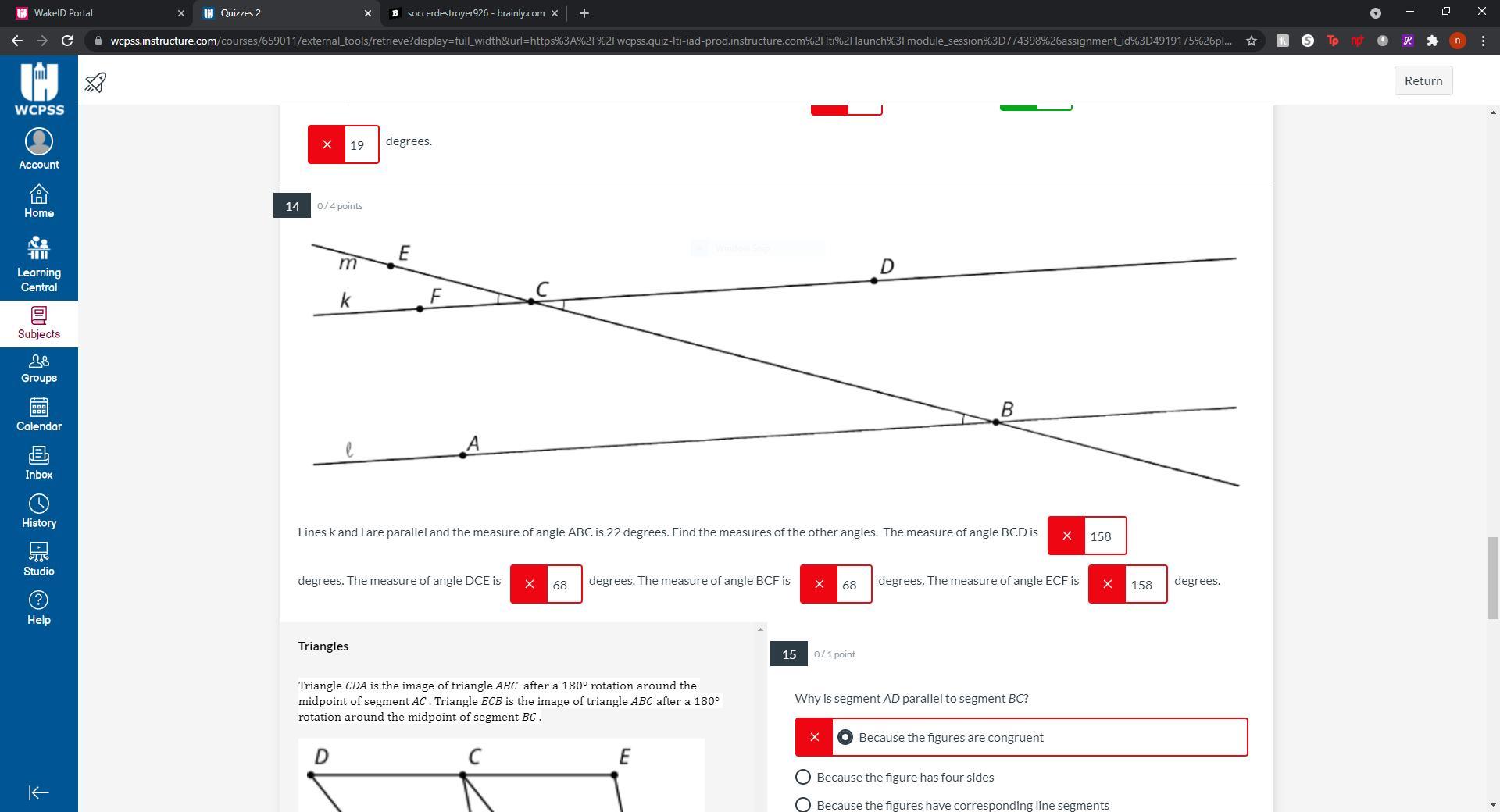Click the answer field containing 19

tap(361, 144)
